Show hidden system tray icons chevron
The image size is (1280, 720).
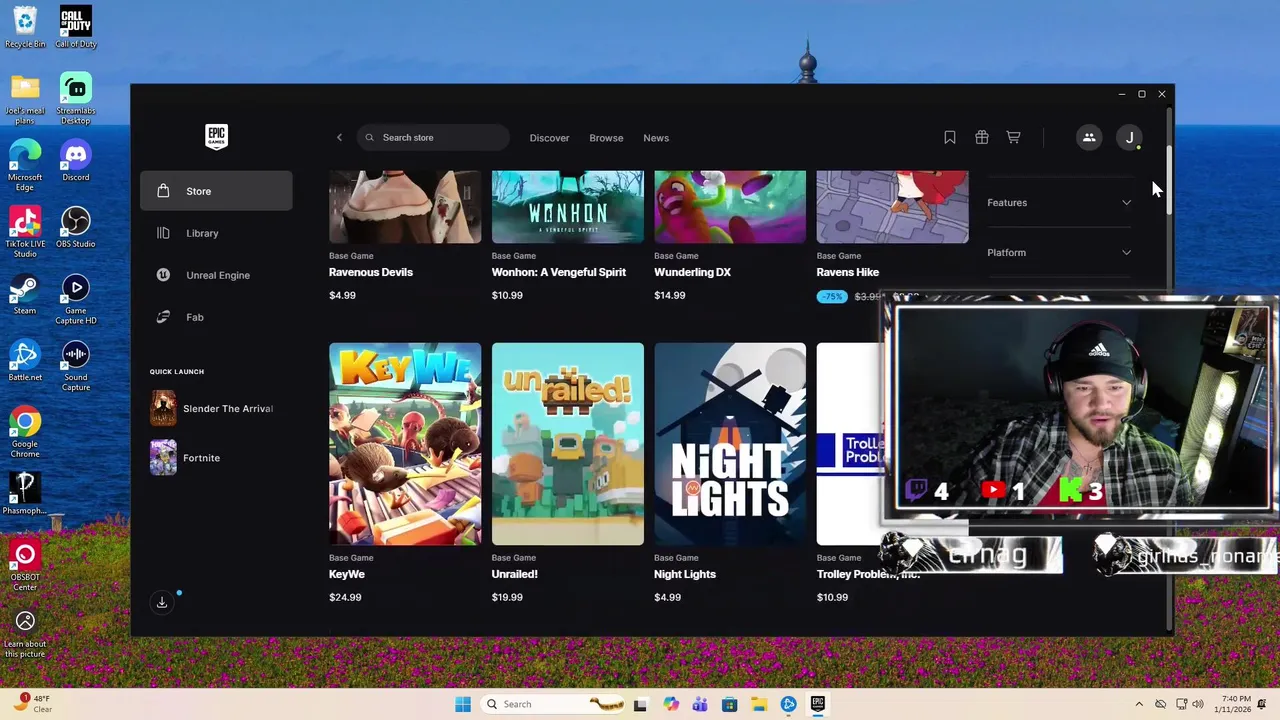click(x=1140, y=704)
